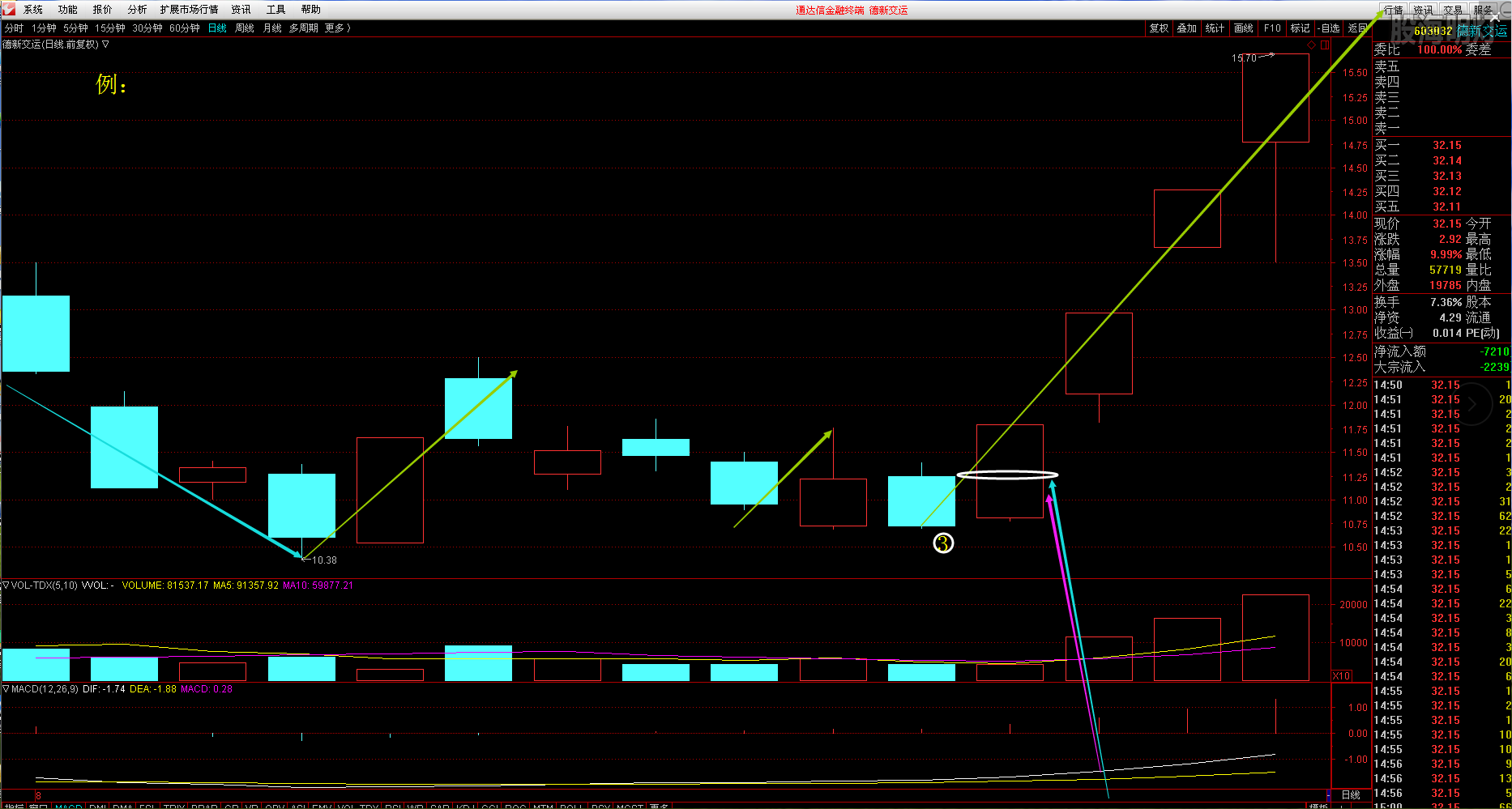Viewport: 1512px width, 809px height.
Task: Switch to the 周线 weekly period
Action: tap(245, 28)
